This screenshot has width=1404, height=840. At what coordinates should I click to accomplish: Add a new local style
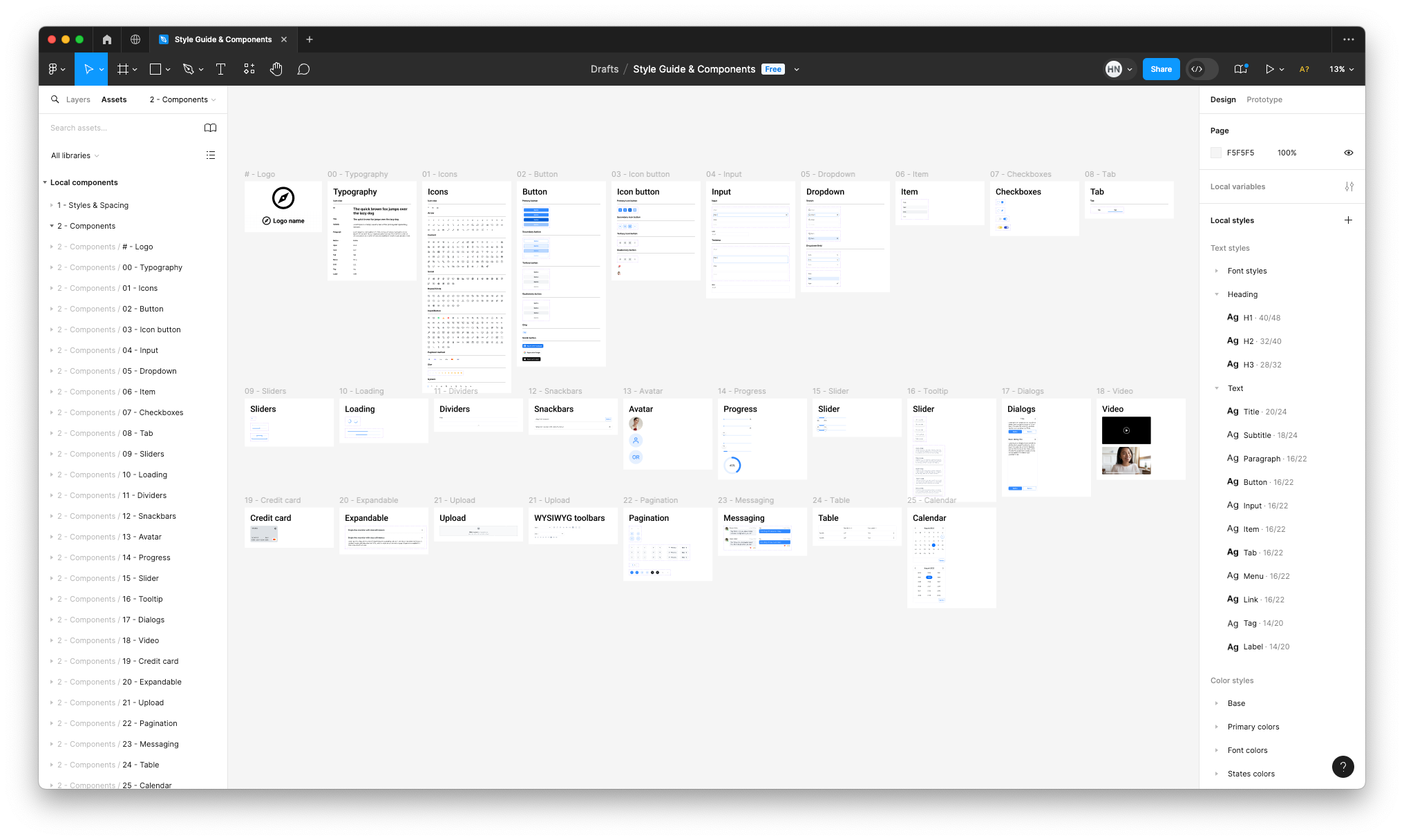coord(1348,220)
